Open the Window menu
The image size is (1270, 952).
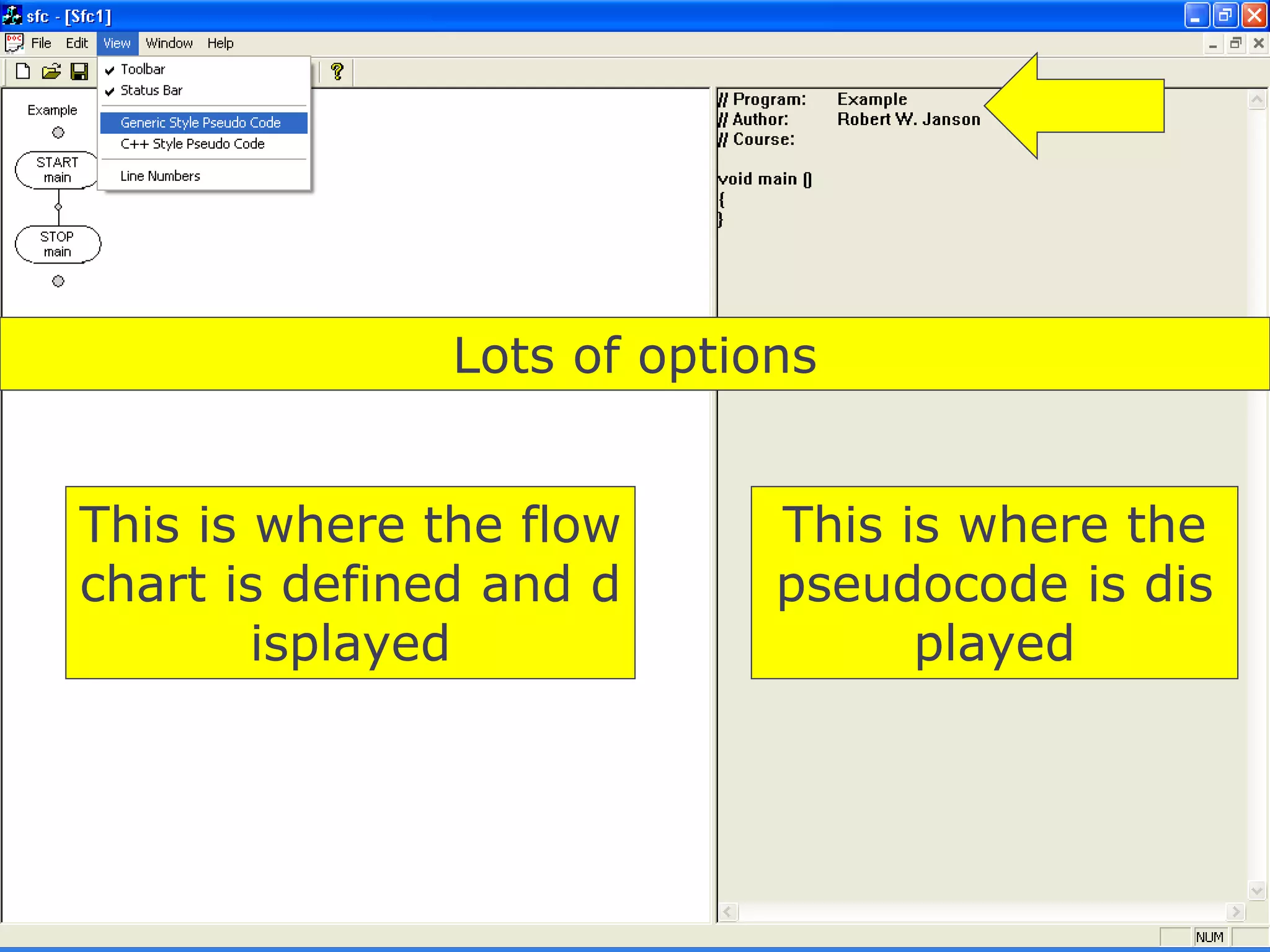click(169, 43)
